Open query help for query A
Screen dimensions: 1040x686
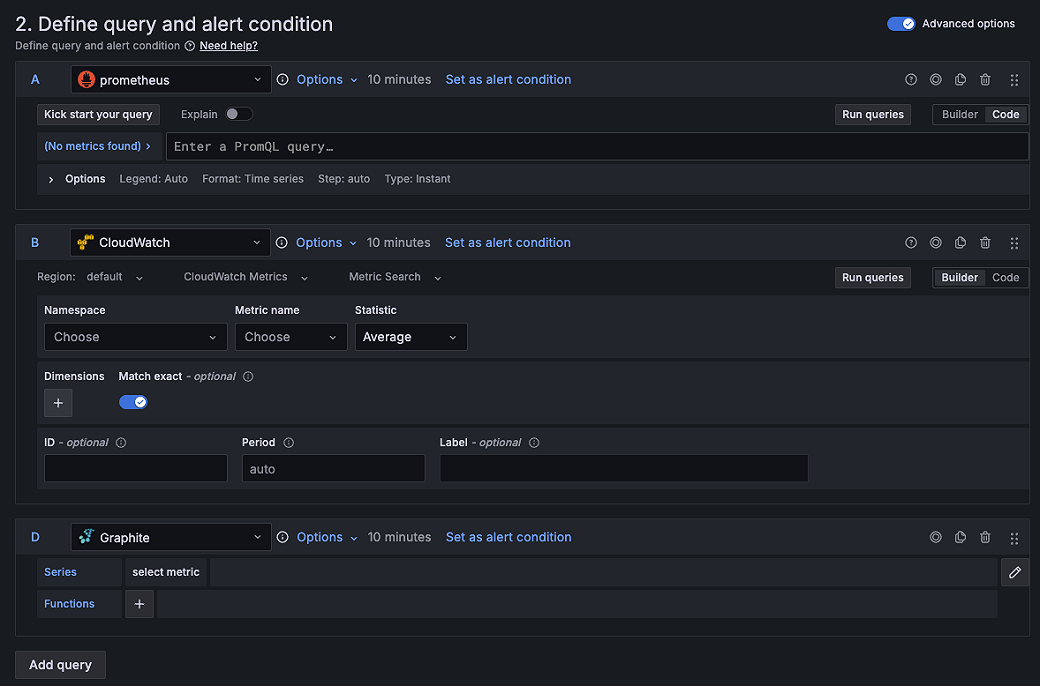[x=910, y=79]
